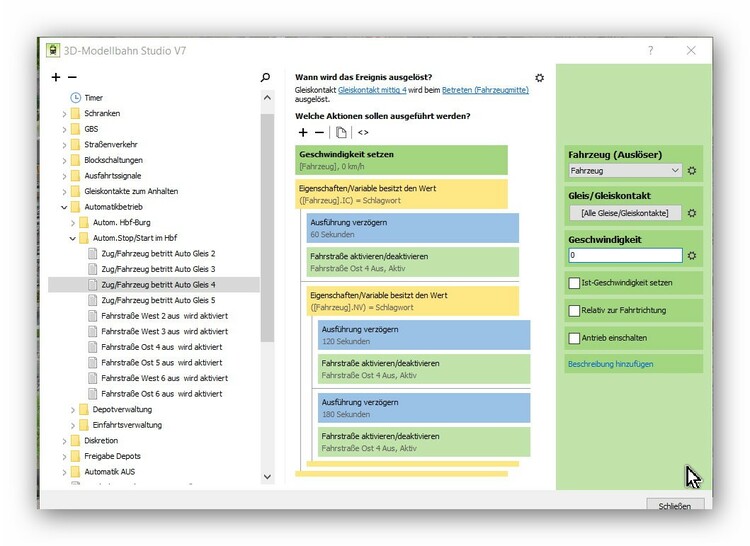750x546 pixels.
Task: Toggle Ist-Geschwindigkeit setzen checkbox
Action: coord(574,283)
